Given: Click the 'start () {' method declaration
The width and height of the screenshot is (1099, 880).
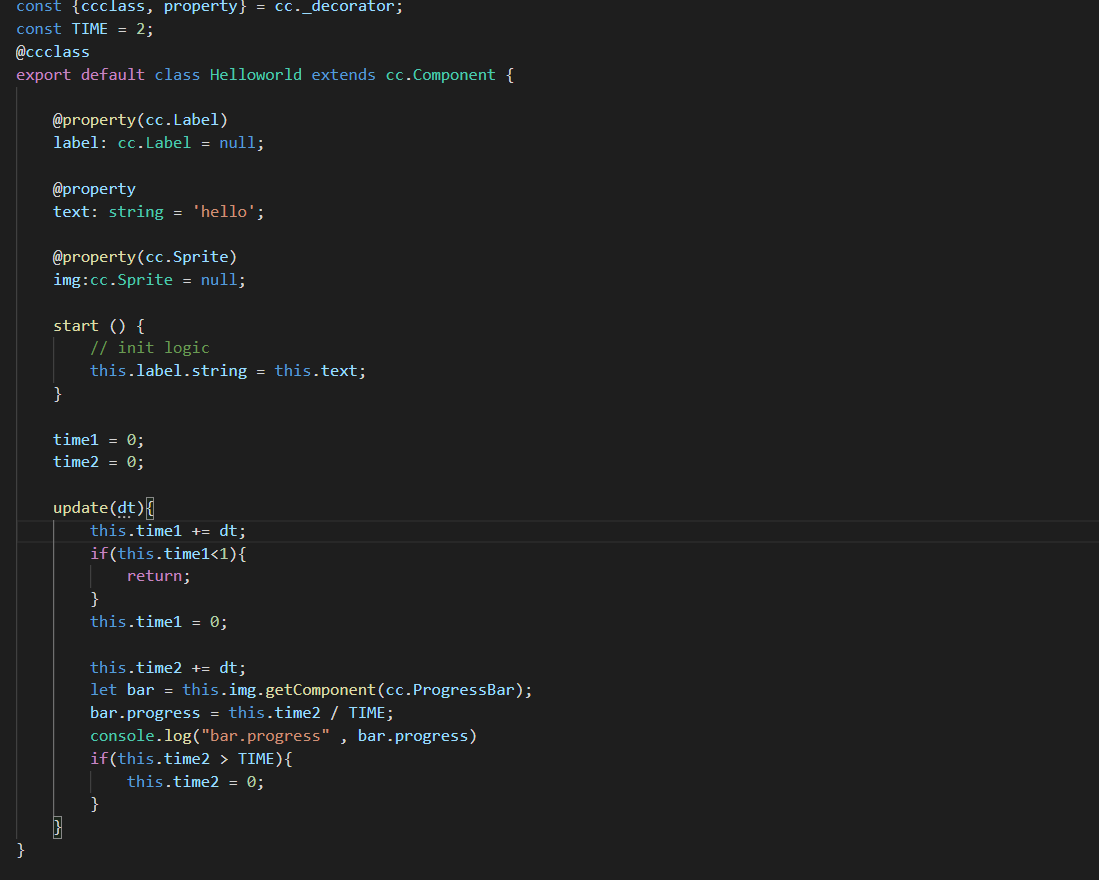Looking at the screenshot, I should (99, 326).
